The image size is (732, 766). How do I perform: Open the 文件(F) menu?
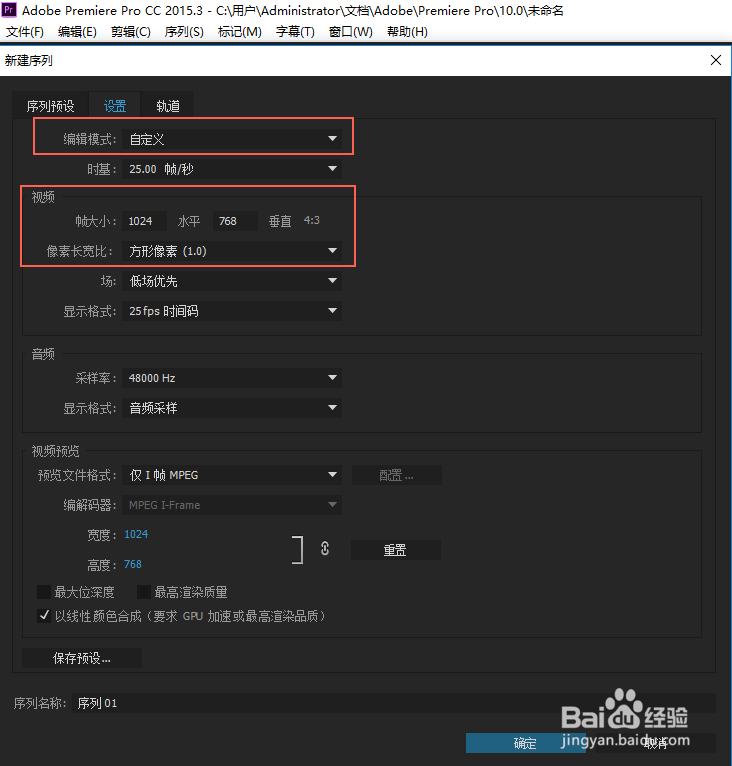pyautogui.click(x=24, y=32)
